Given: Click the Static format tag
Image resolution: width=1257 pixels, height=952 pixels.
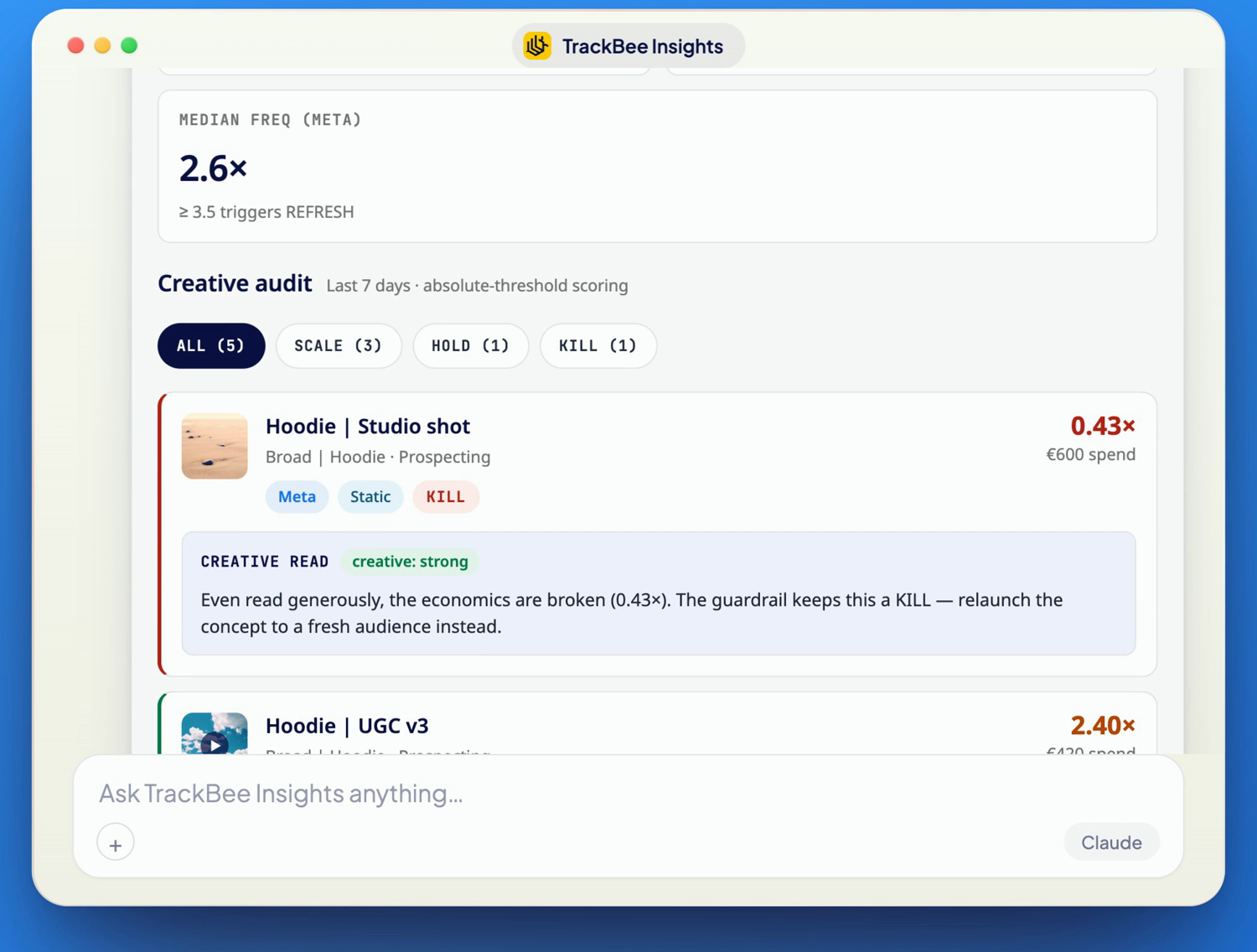Looking at the screenshot, I should click(370, 497).
